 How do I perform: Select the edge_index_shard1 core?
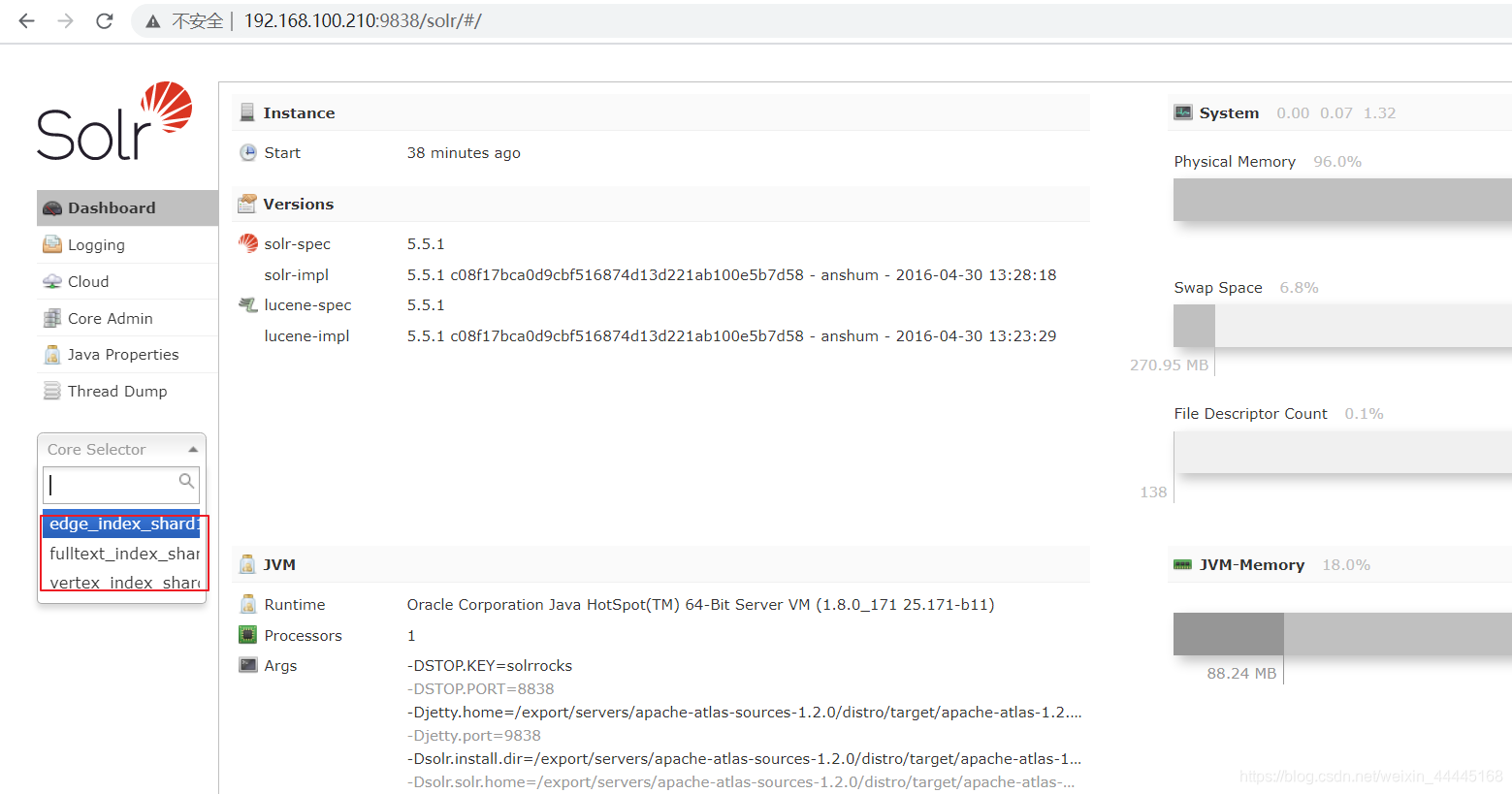121,524
